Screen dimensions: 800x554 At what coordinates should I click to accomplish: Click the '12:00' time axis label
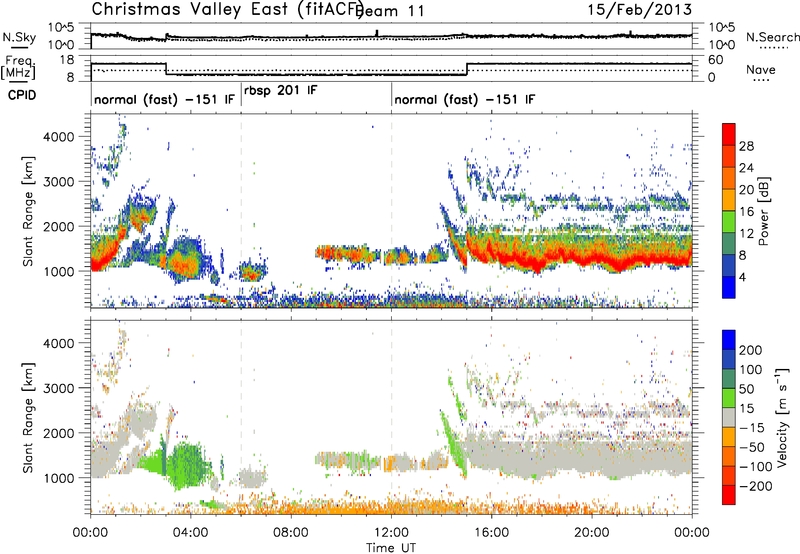pos(391,533)
